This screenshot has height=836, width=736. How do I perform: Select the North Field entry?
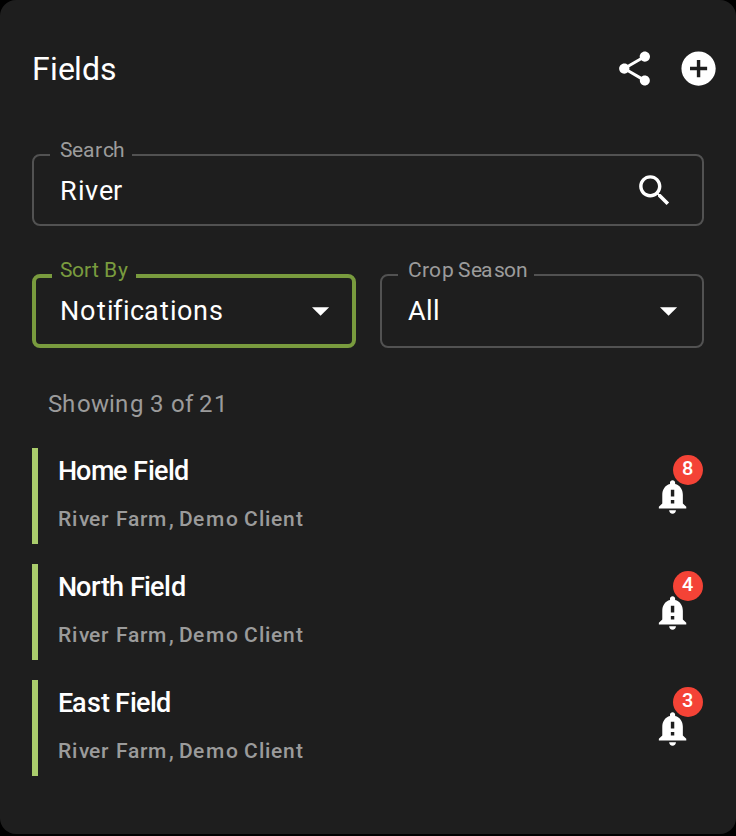368,612
